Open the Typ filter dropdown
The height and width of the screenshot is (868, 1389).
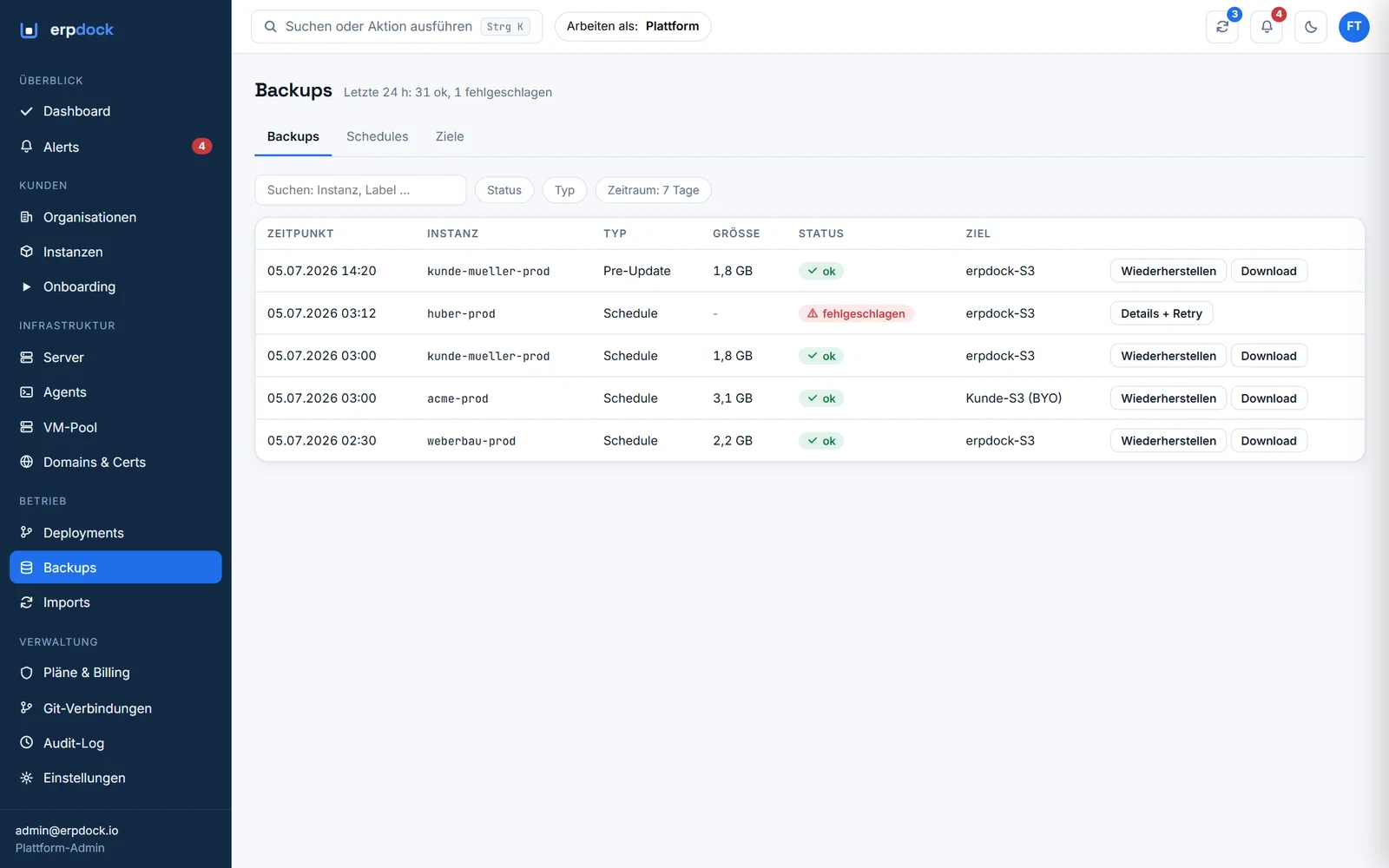(565, 190)
